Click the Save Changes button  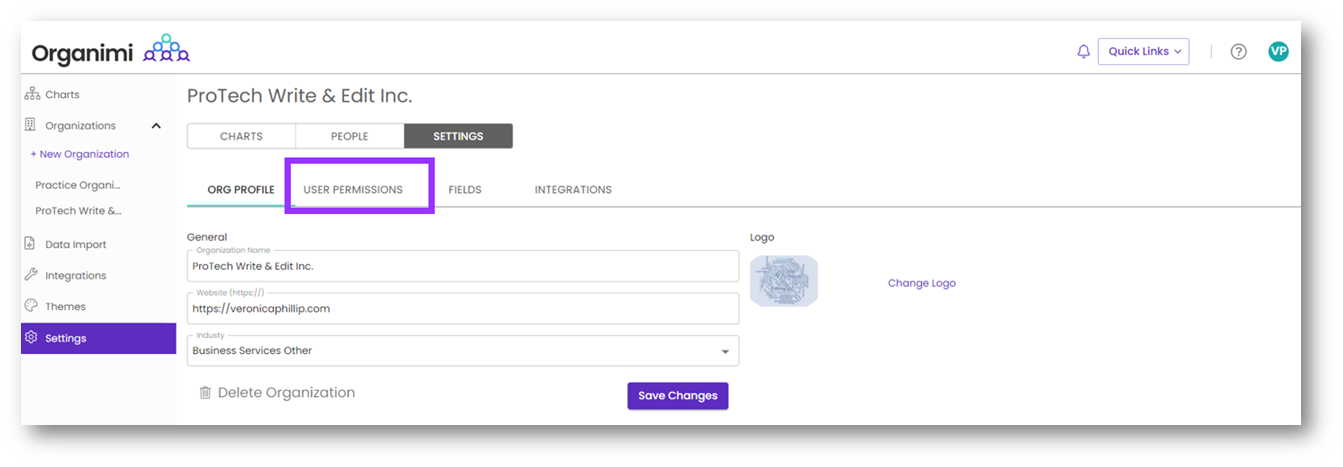678,396
